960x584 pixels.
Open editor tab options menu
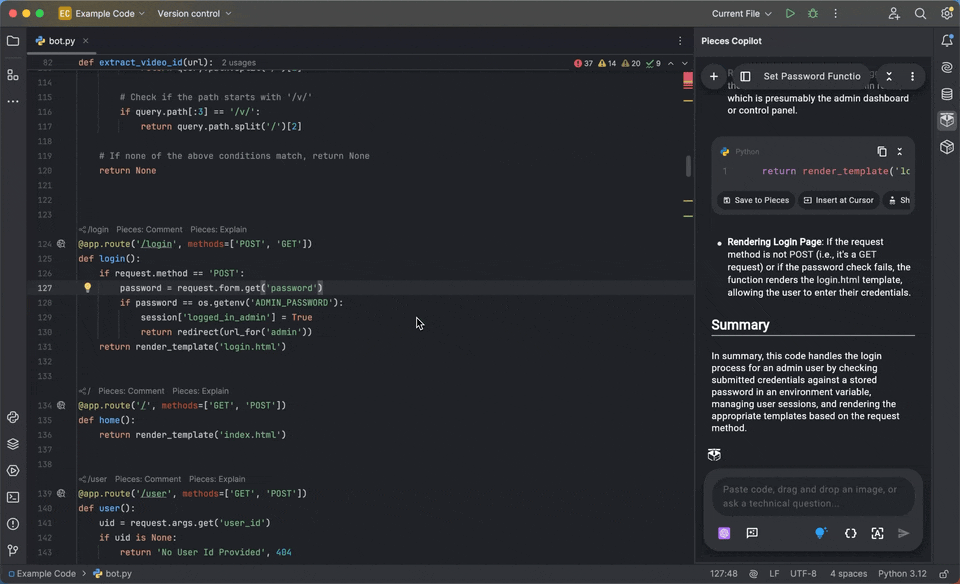pos(680,41)
